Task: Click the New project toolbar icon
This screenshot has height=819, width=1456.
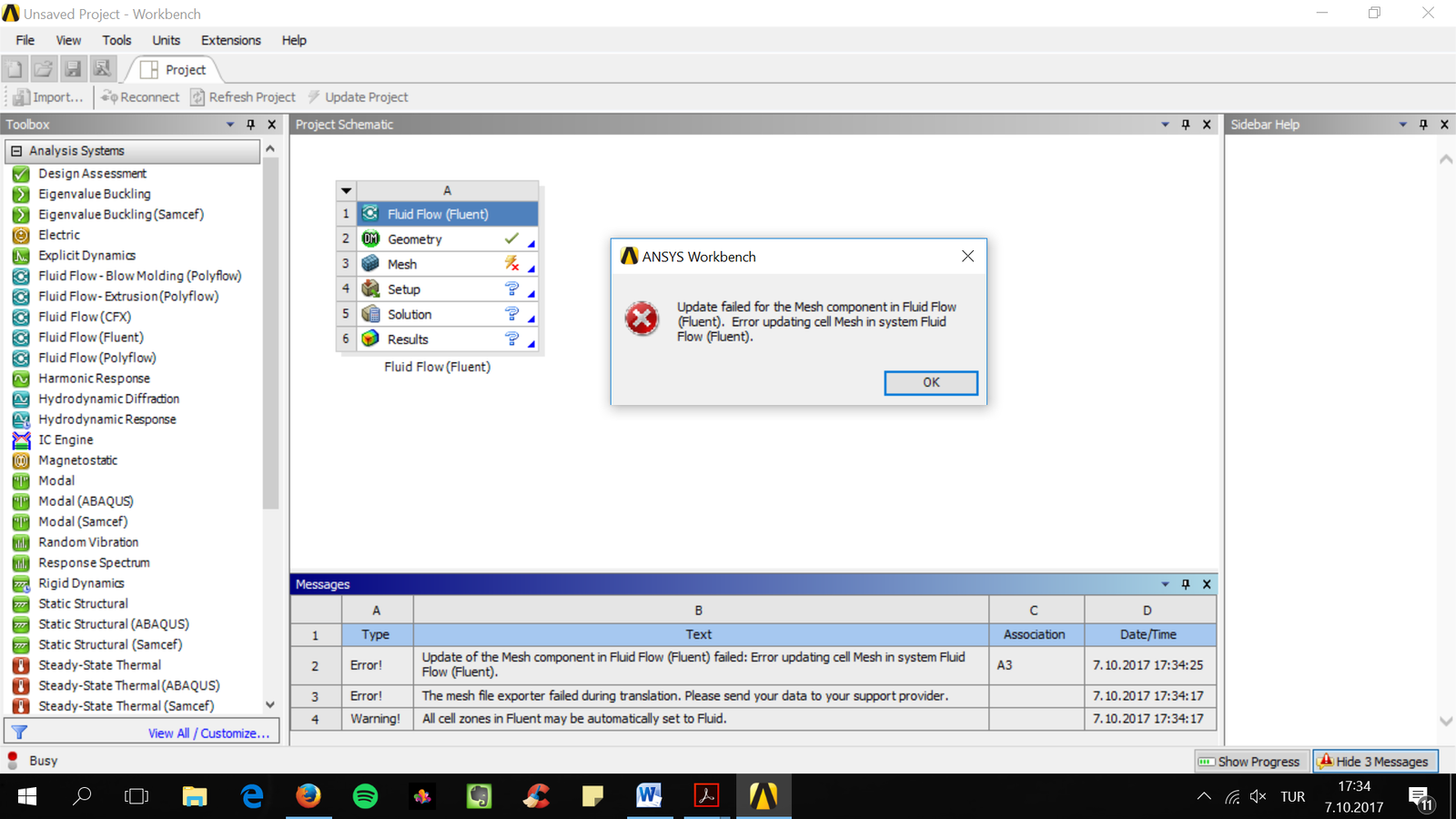Action: [15, 69]
